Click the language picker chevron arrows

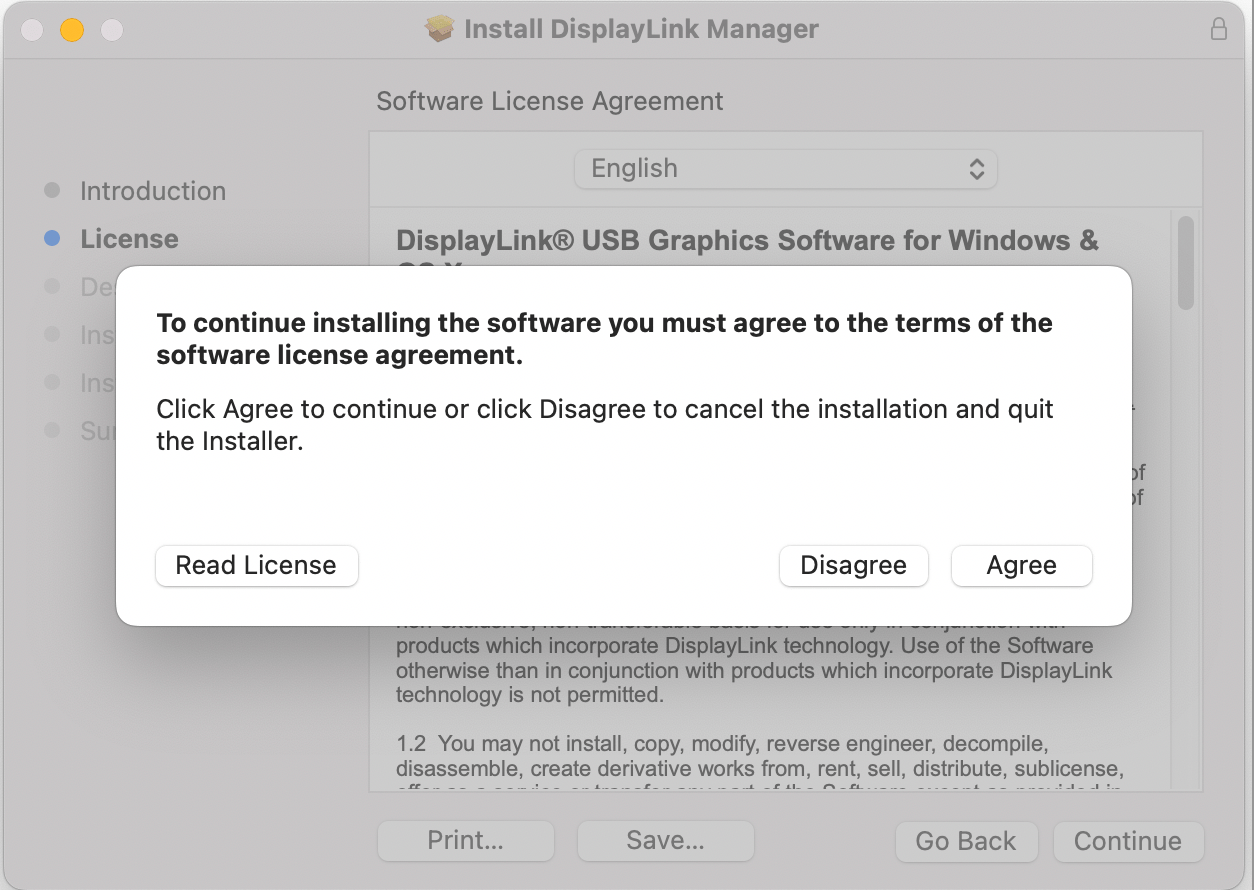pyautogui.click(x=977, y=169)
